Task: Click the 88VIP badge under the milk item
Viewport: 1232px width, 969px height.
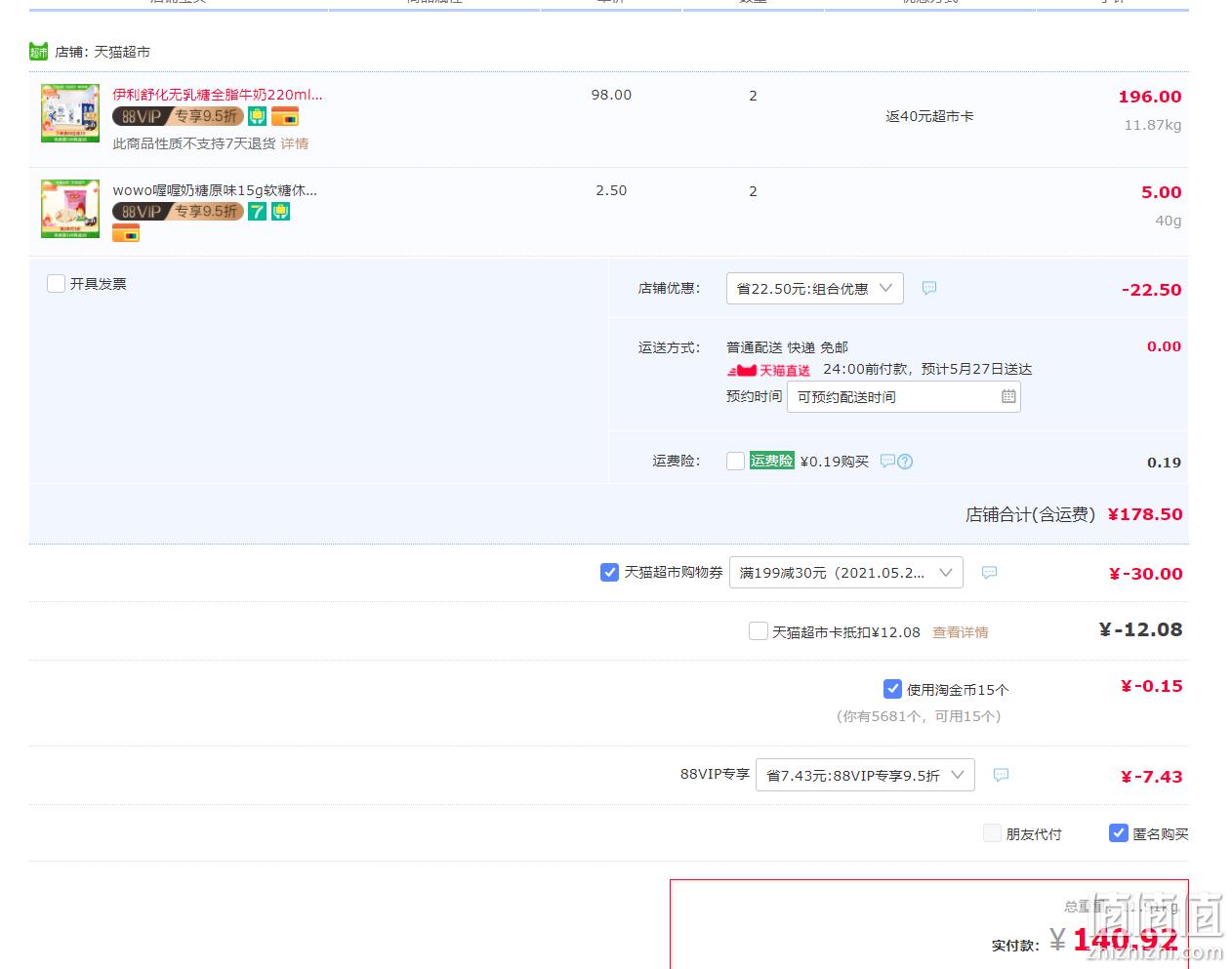Action: [x=178, y=116]
